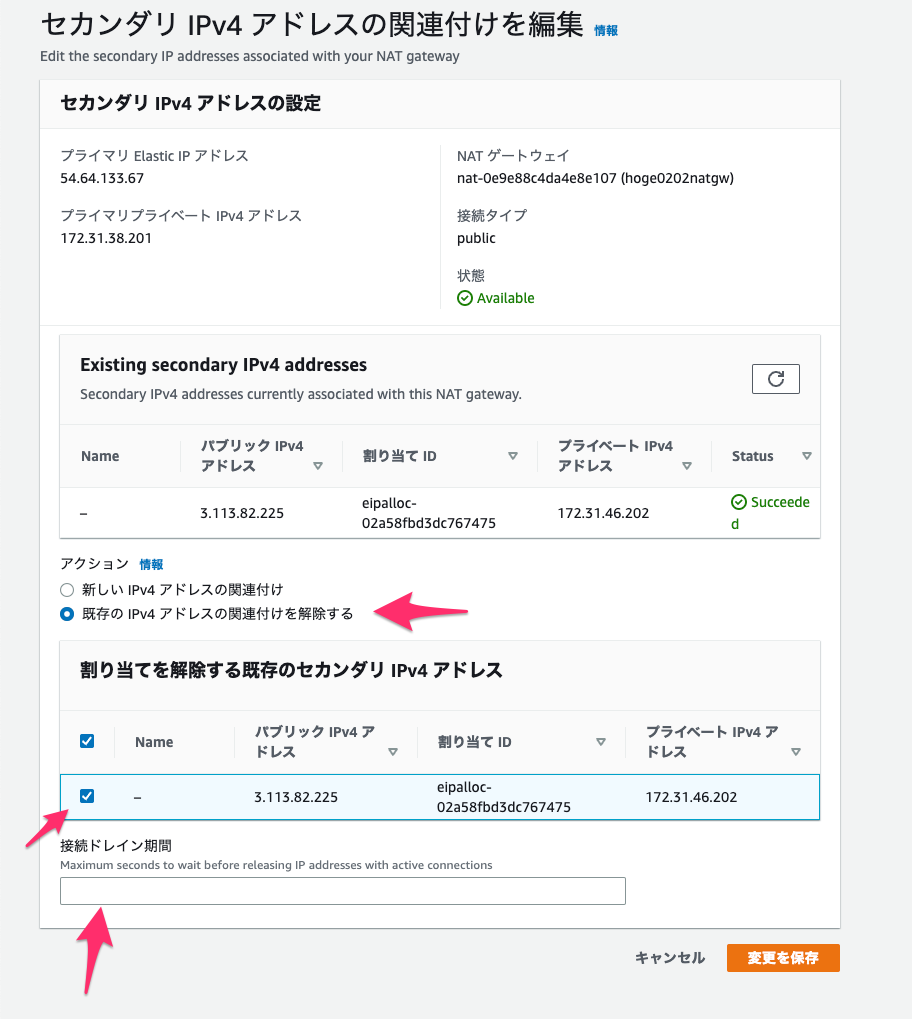The width and height of the screenshot is (912, 1019).
Task: Uncheck the select-all checkbox in unassign table
Action: click(87, 741)
